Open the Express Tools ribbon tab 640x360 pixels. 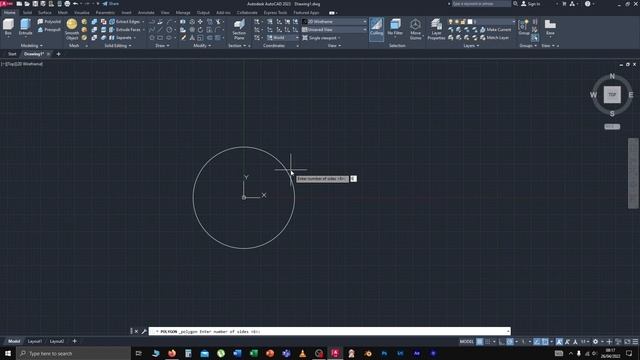click(x=275, y=13)
